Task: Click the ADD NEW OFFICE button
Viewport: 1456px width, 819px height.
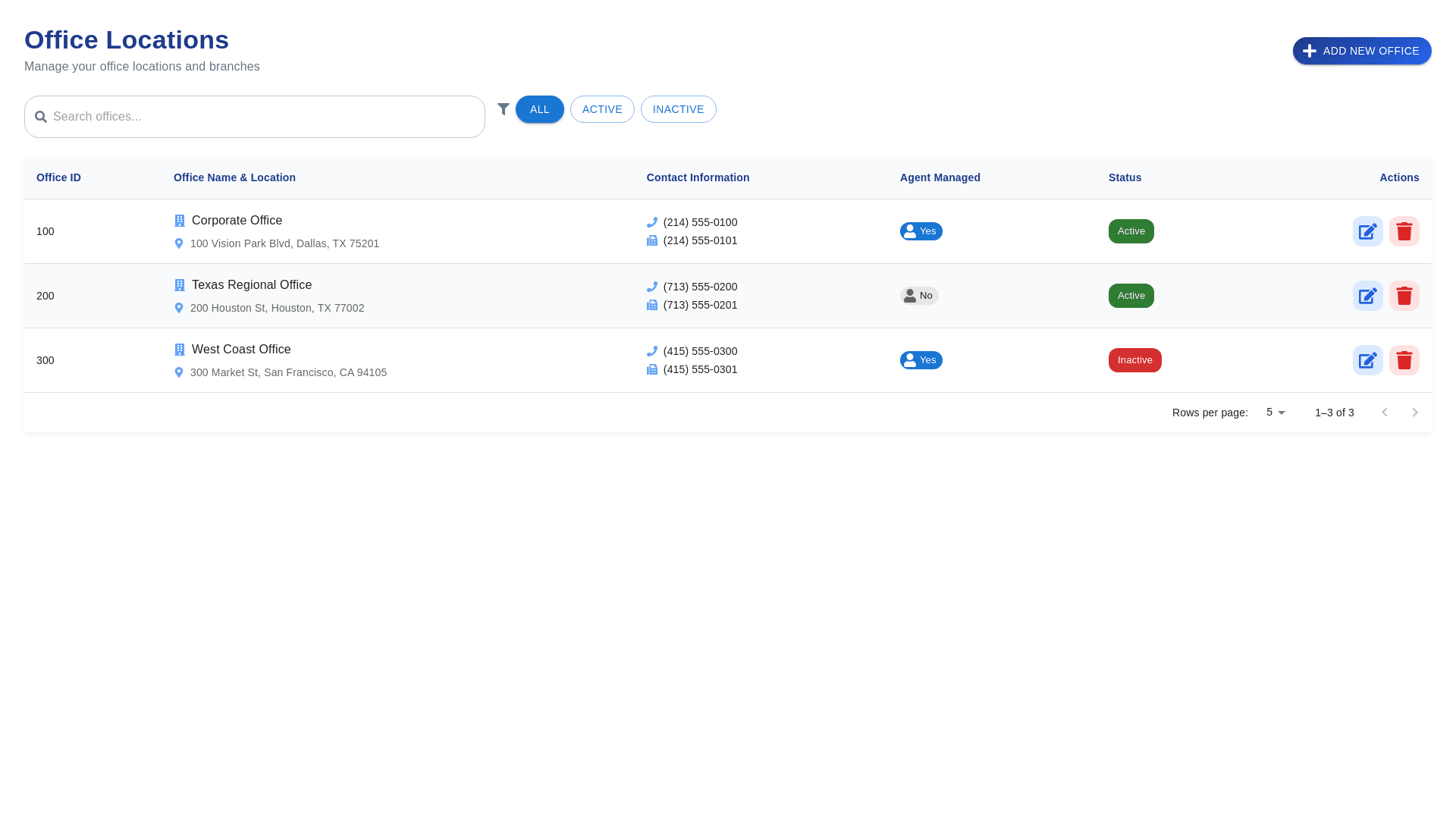Action: 1362,51
